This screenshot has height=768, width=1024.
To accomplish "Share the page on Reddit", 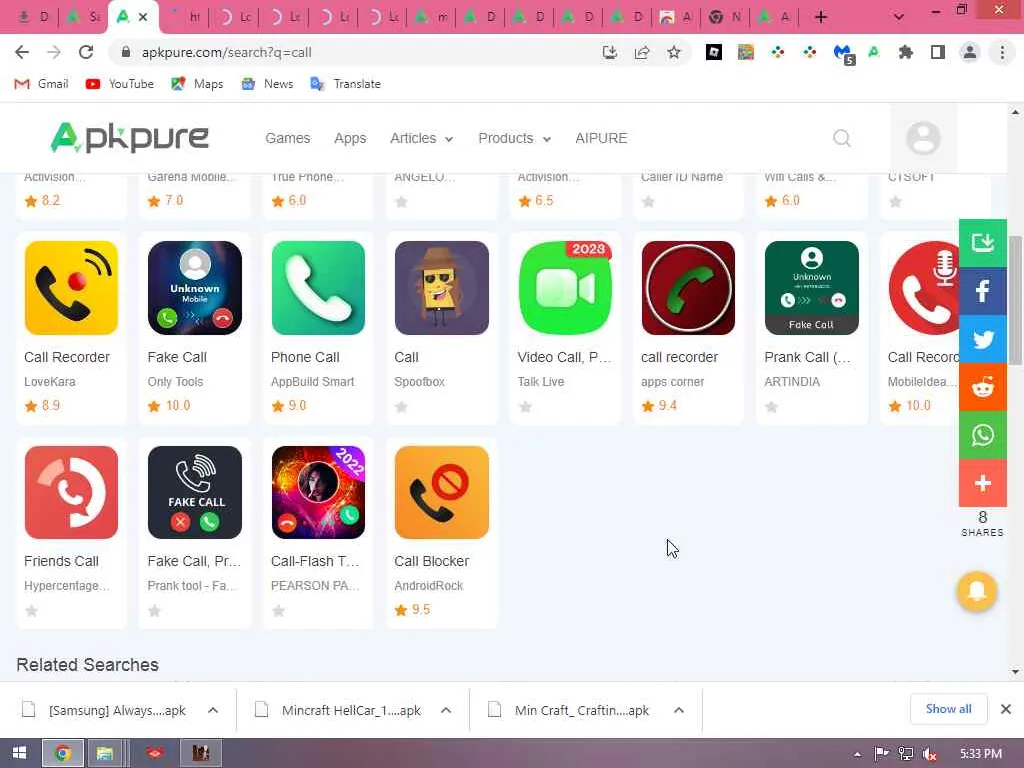I will point(983,387).
